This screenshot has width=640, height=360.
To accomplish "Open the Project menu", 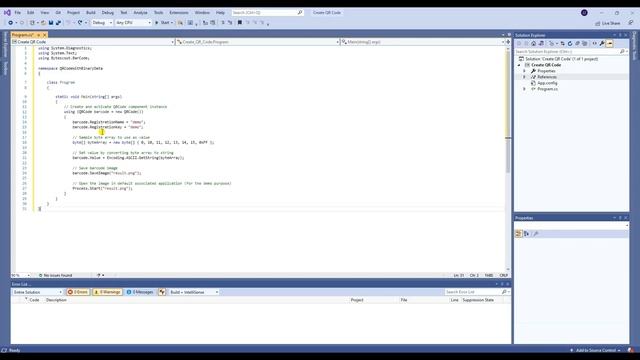I will coord(73,13).
